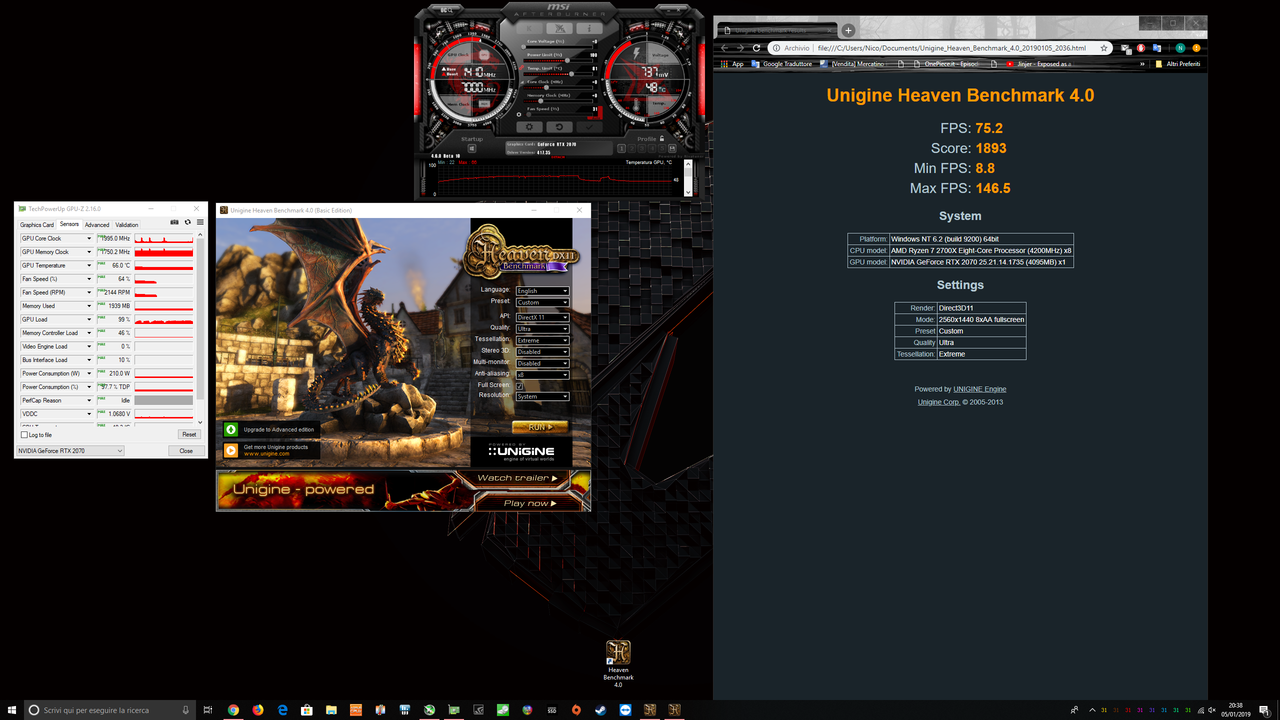Screen dimensions: 1280x720
Task: Click the UNIGINE Engine link
Action: pyautogui.click(x=980, y=389)
